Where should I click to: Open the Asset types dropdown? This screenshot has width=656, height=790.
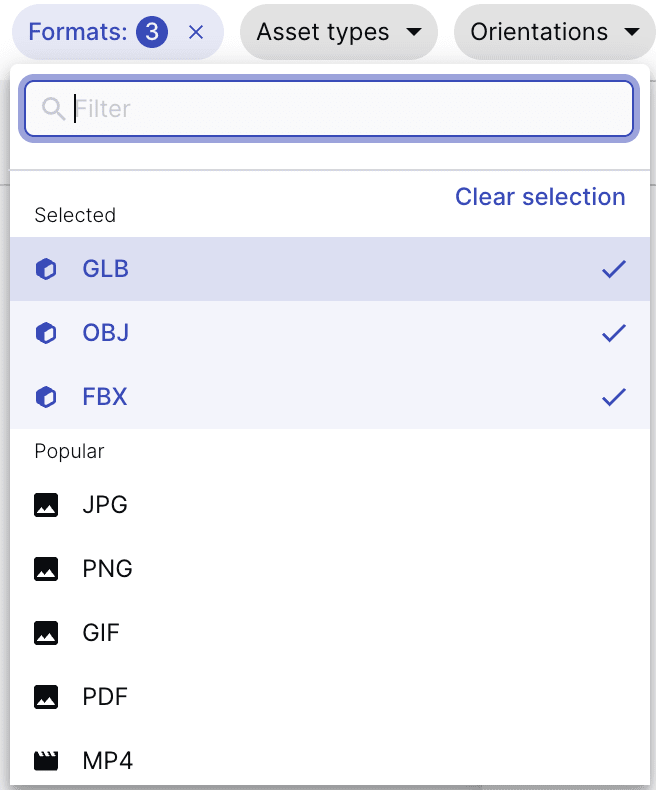click(339, 32)
